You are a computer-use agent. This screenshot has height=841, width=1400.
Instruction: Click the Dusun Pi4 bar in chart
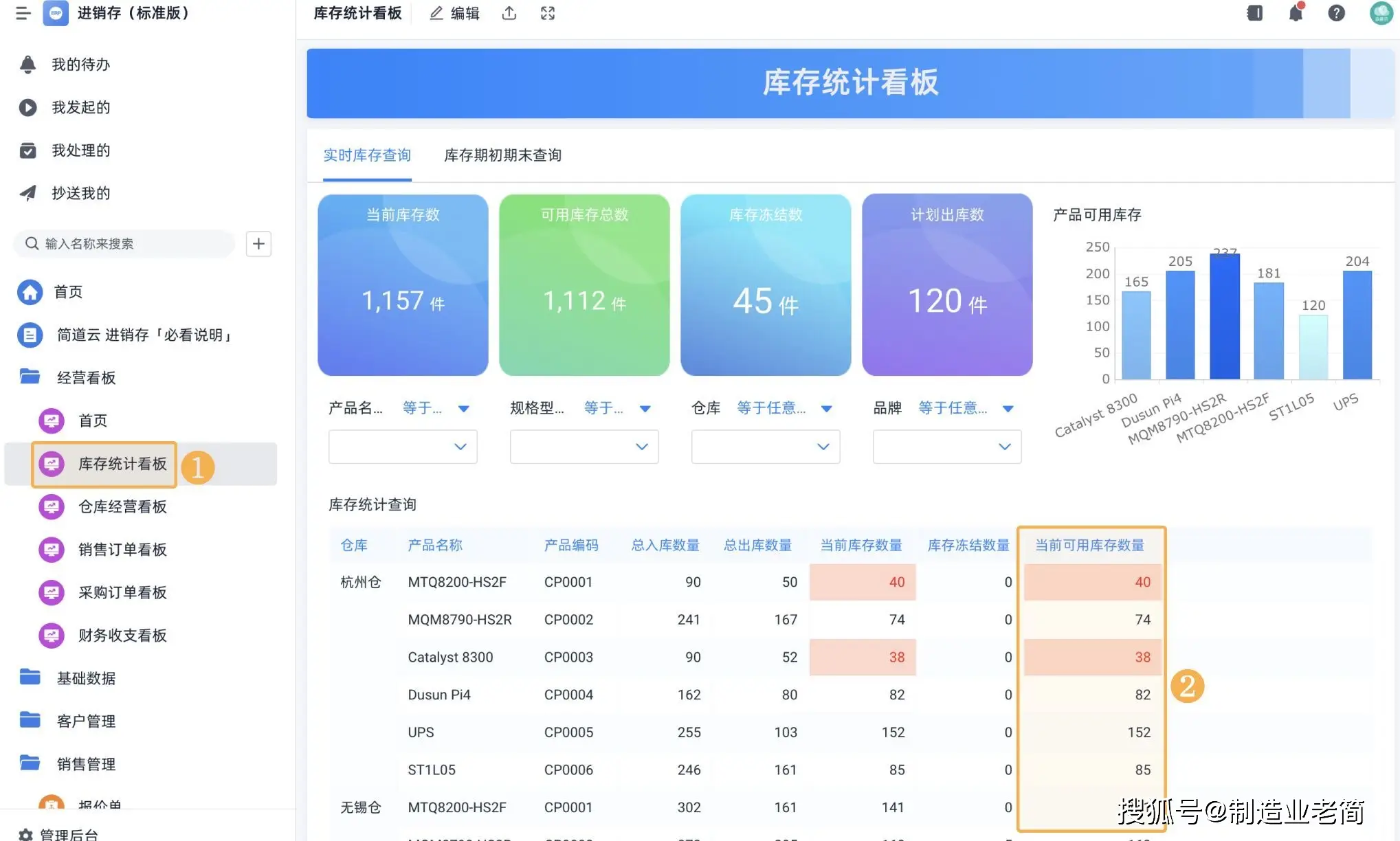click(x=1180, y=325)
